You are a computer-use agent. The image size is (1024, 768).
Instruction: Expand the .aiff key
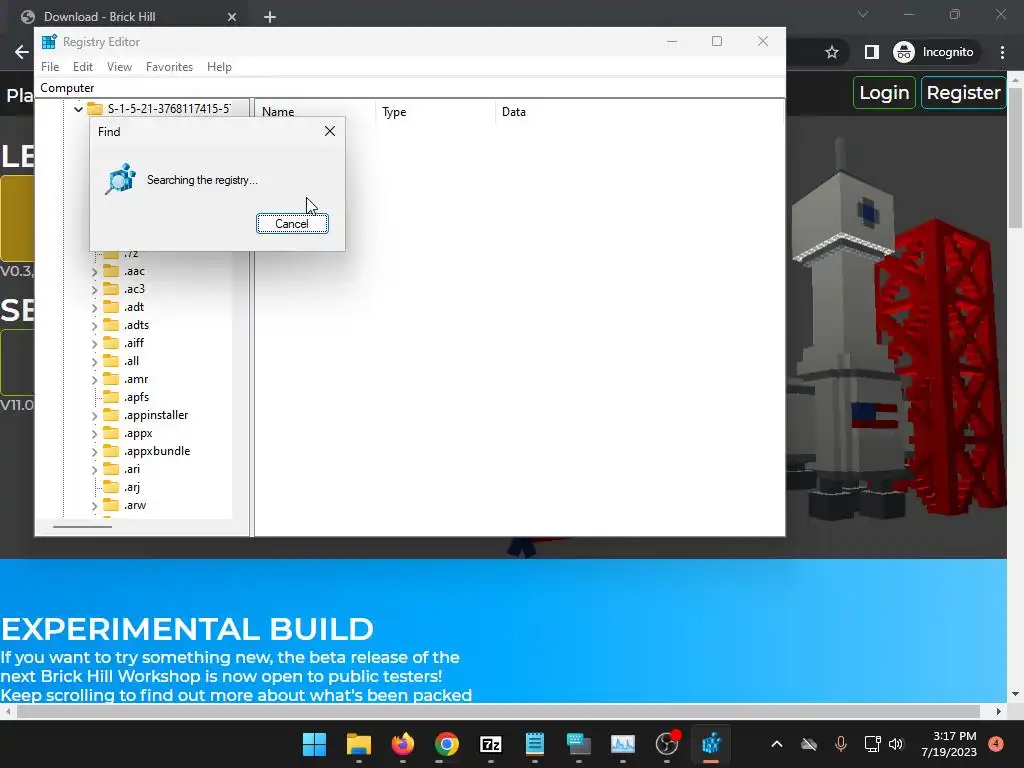point(94,344)
